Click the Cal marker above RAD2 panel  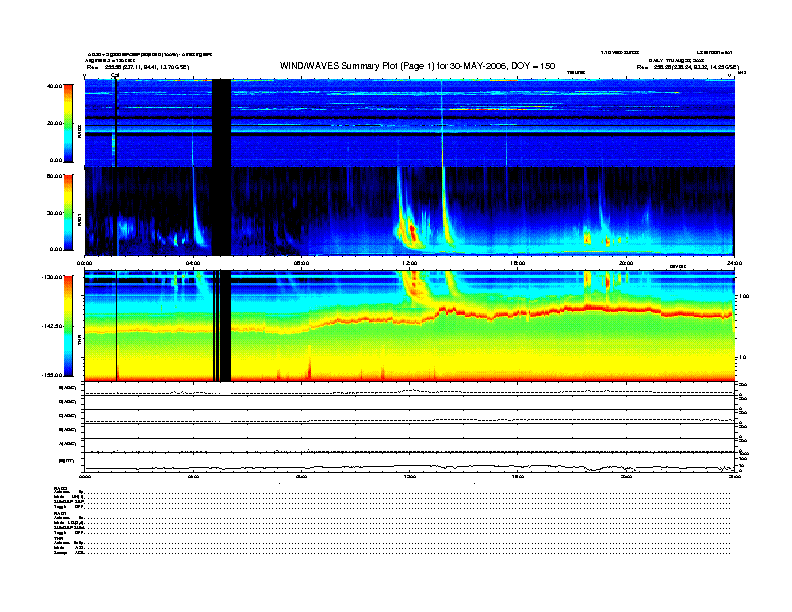(x=115, y=75)
